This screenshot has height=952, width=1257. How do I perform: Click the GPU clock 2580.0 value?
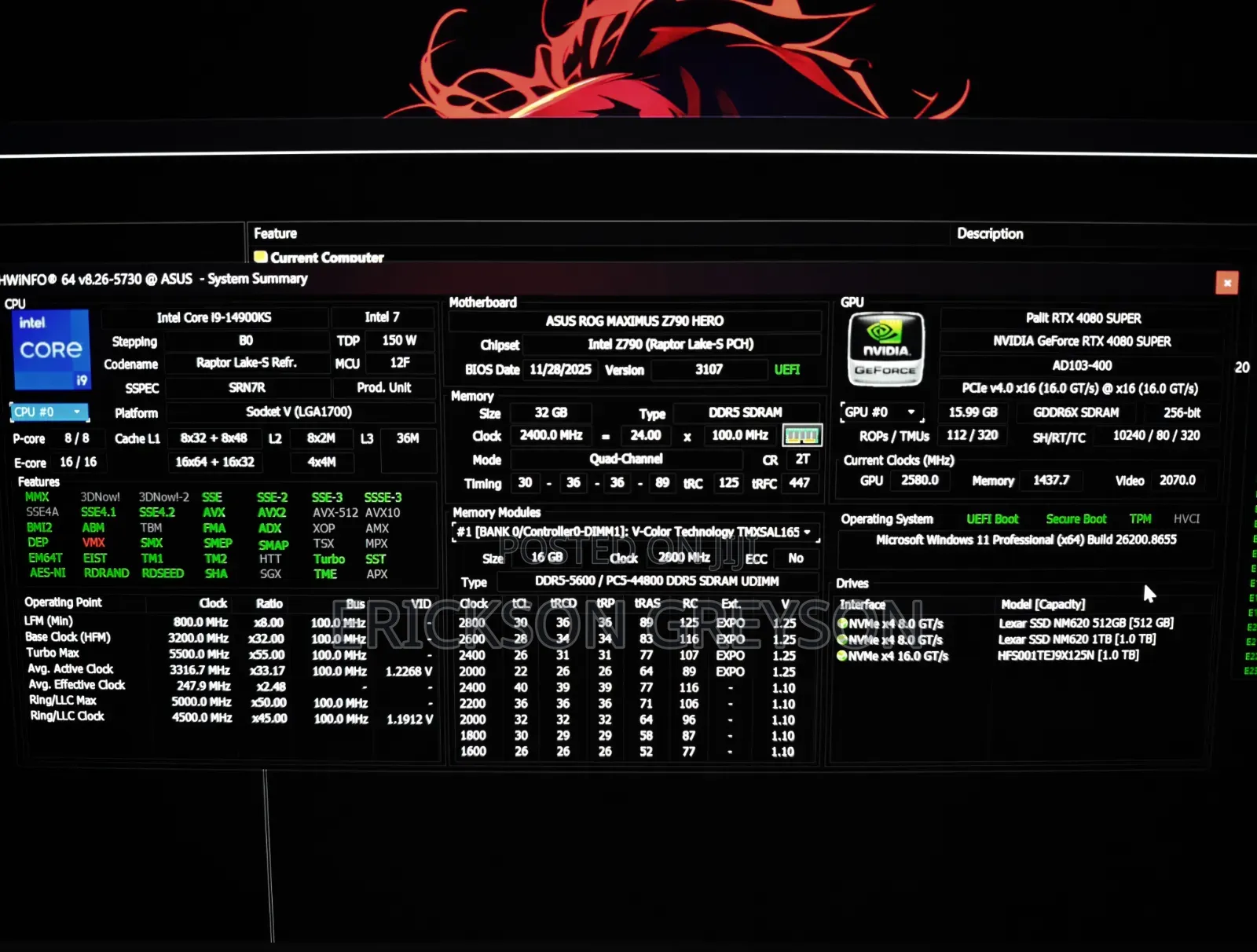(x=919, y=480)
